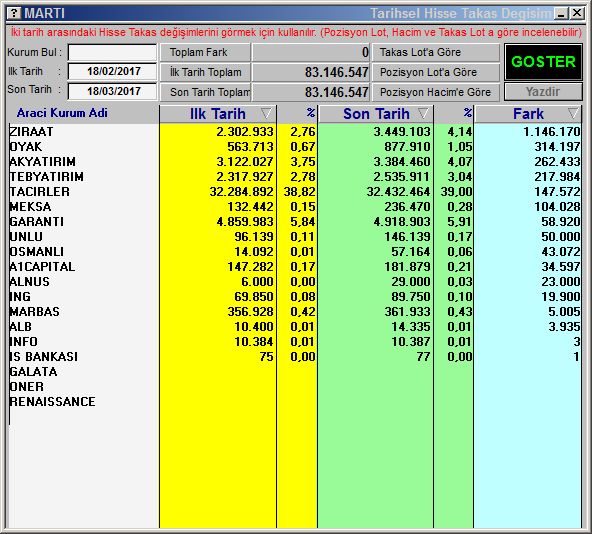Click TACIRLER percent value 38,82
The width and height of the screenshot is (592, 534).
[299, 191]
